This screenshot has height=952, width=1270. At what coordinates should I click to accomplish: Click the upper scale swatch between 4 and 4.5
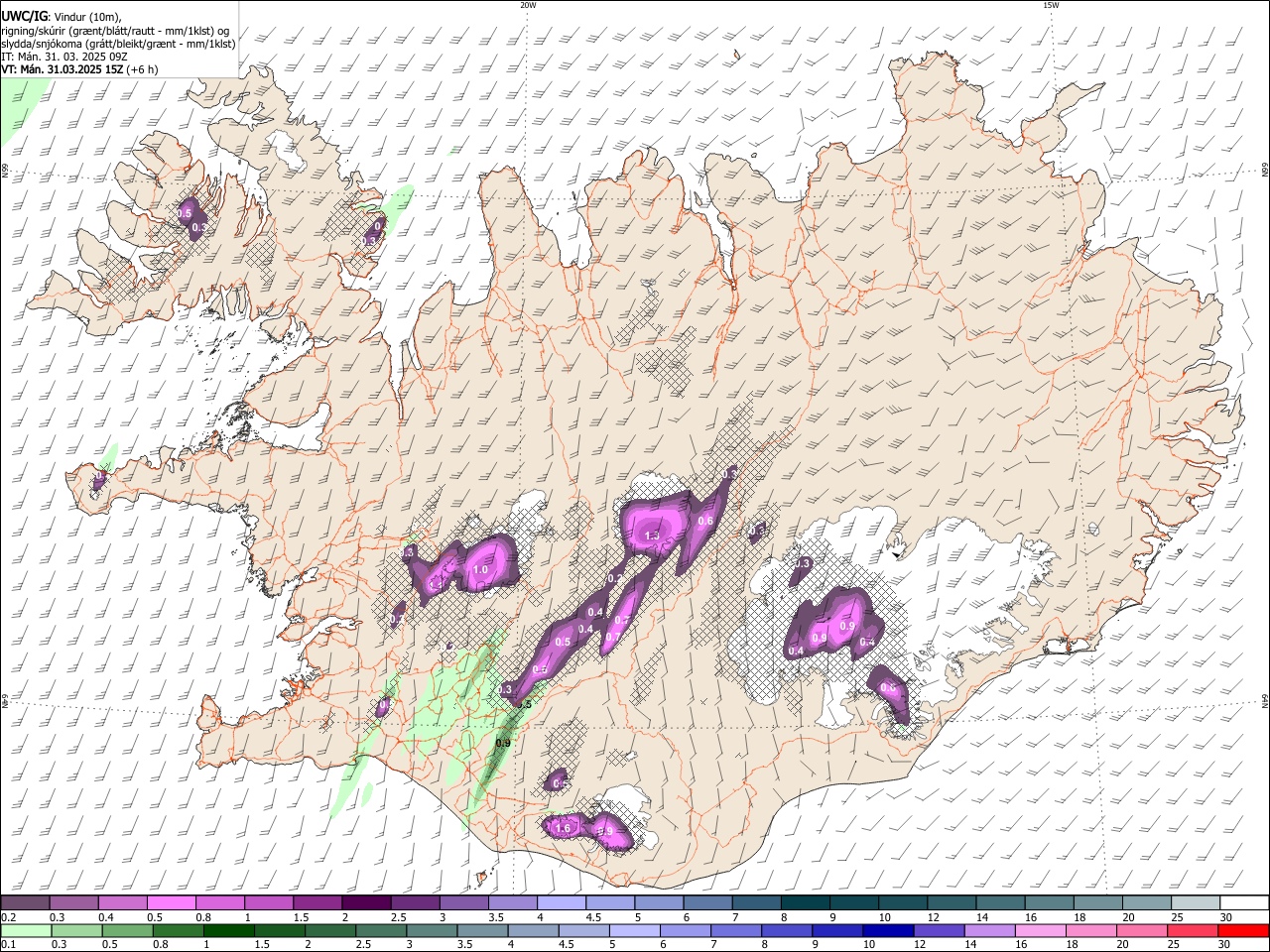click(x=561, y=902)
